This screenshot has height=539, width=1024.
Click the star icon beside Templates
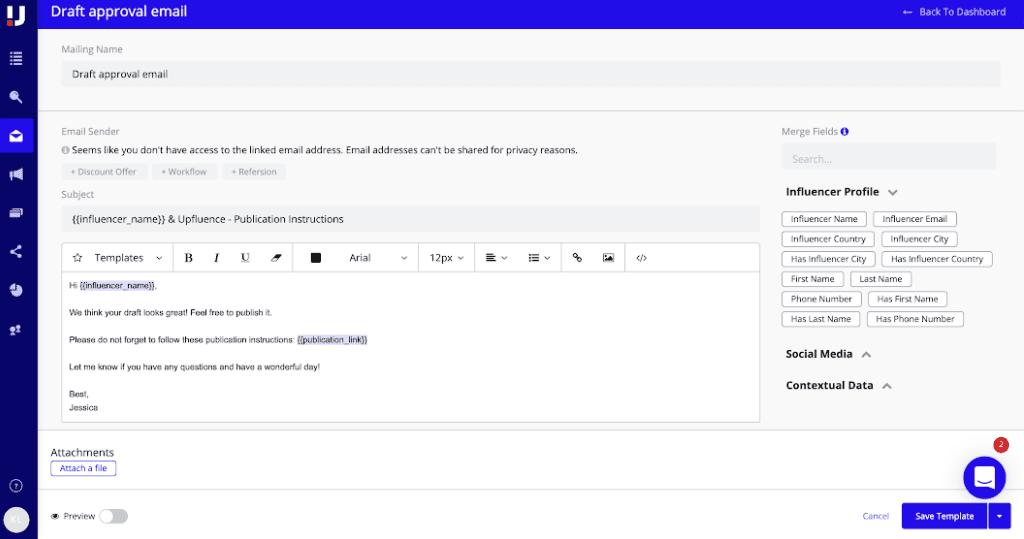tap(78, 258)
